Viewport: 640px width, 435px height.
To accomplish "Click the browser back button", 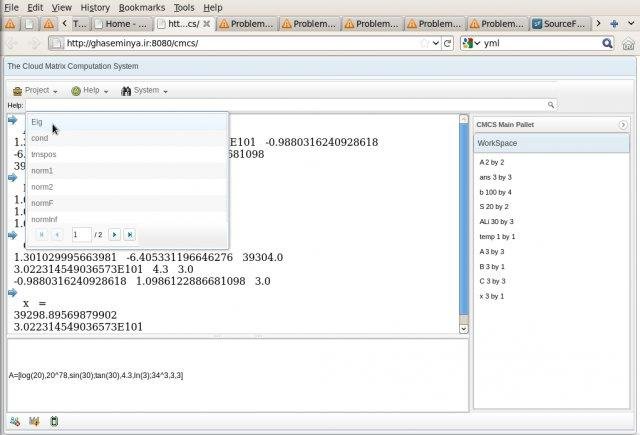I will [11, 43].
